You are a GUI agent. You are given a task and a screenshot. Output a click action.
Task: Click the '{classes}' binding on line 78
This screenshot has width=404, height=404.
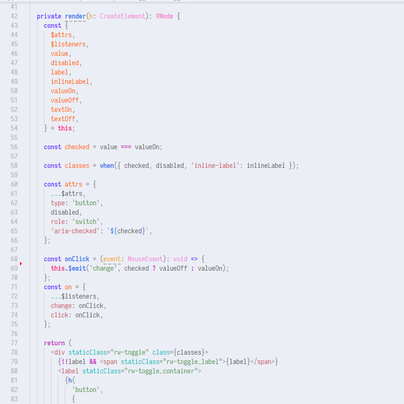pos(189,352)
